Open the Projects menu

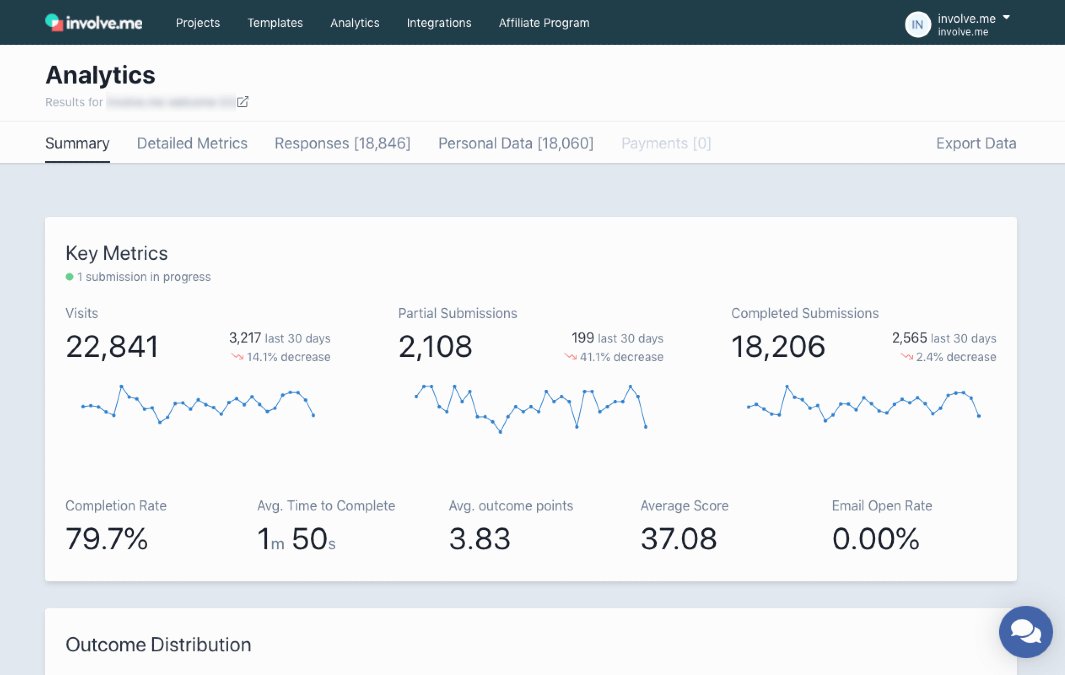[198, 23]
